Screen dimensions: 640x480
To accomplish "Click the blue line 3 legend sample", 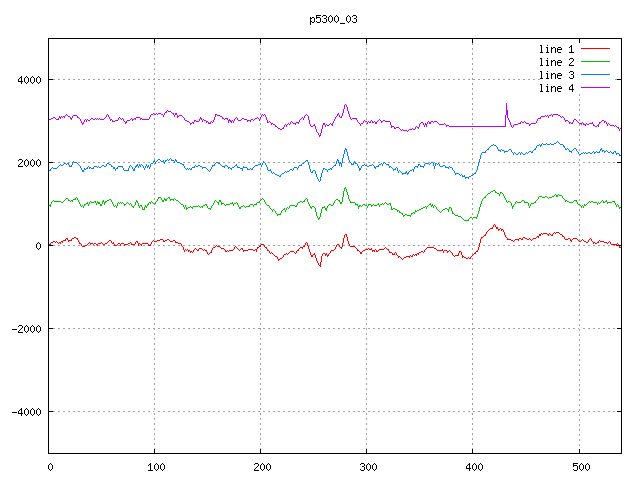I will pyautogui.click(x=595, y=75).
